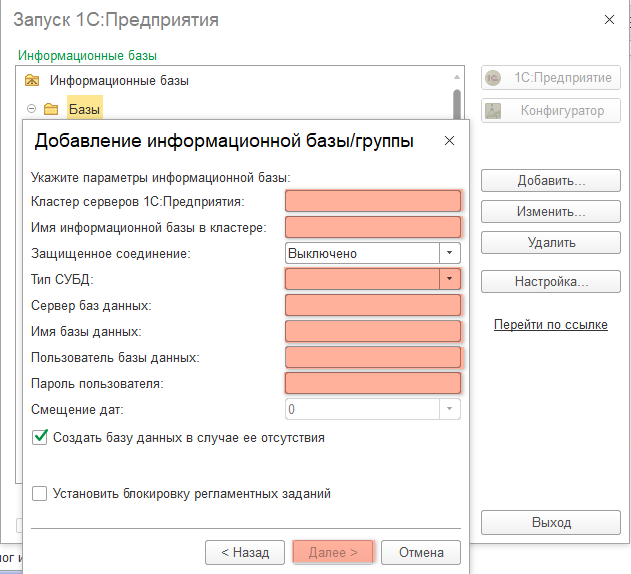
Task: Click the Смещение дат value field
Action: [362, 409]
